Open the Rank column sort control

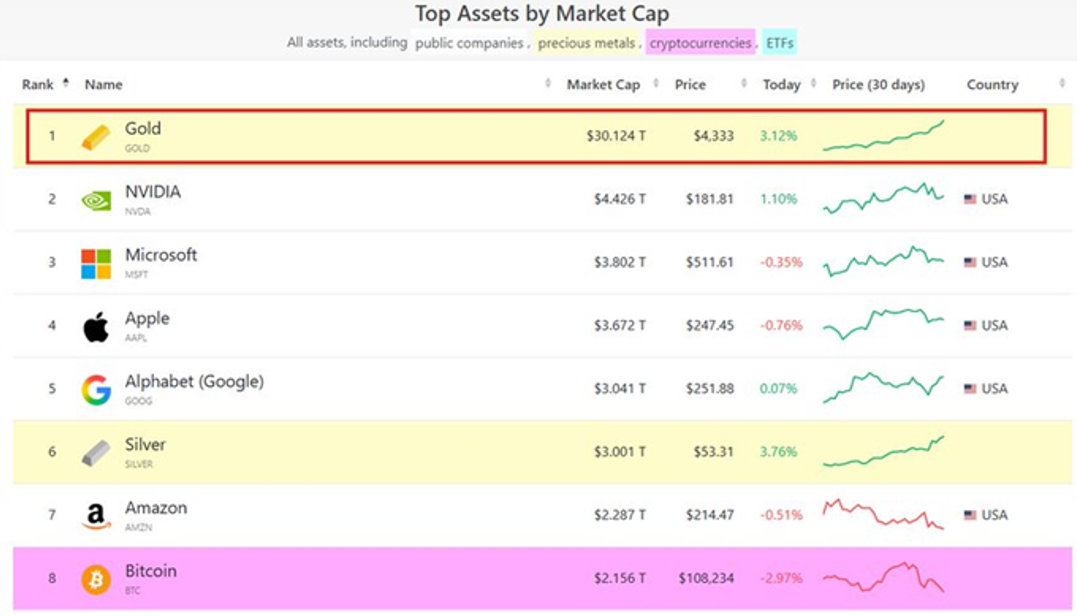point(64,81)
